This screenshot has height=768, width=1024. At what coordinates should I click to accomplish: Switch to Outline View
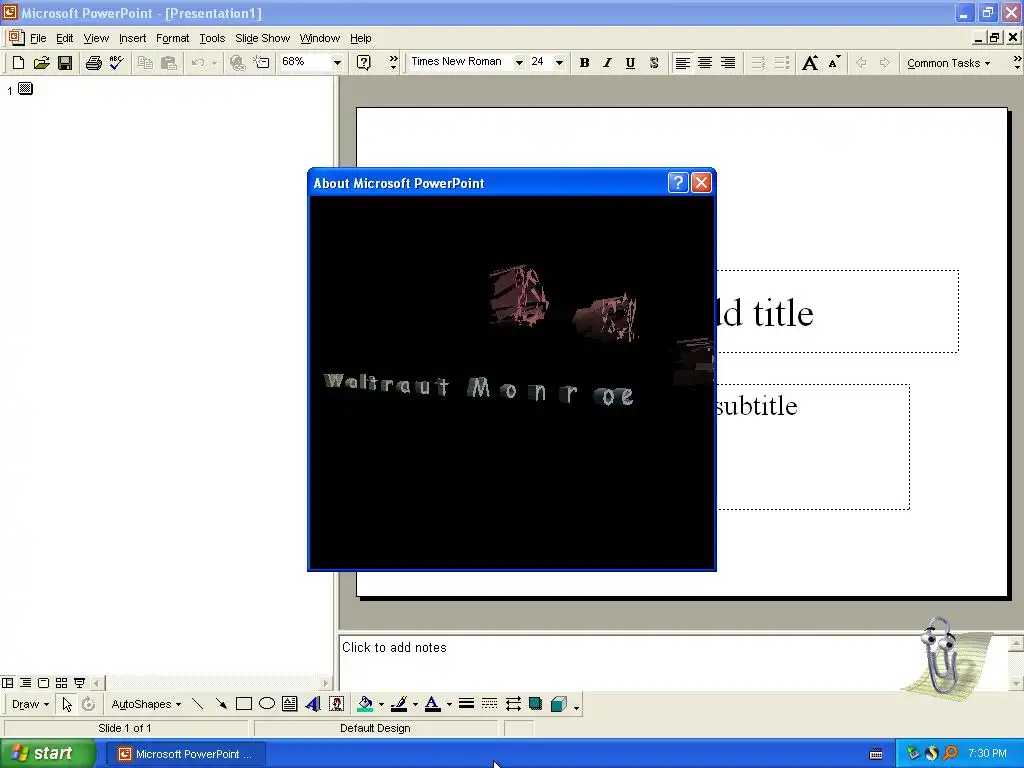tap(25, 683)
